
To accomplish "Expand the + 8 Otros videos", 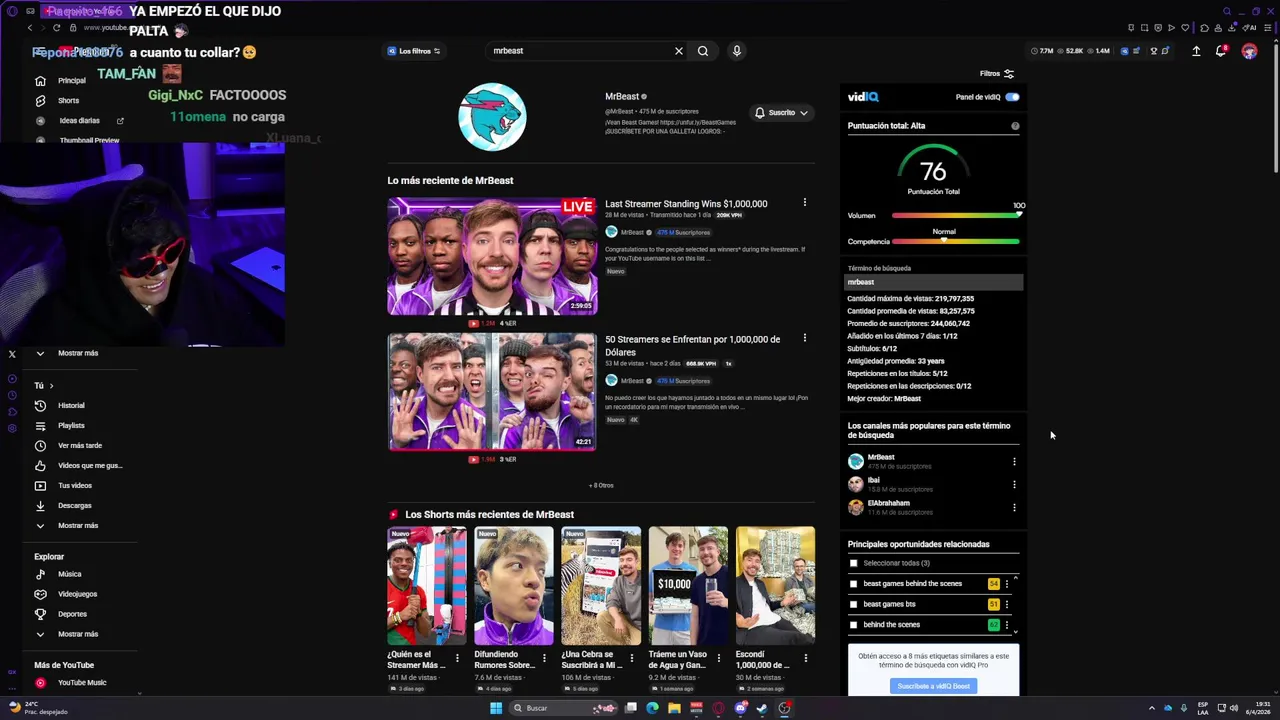I will (601, 485).
